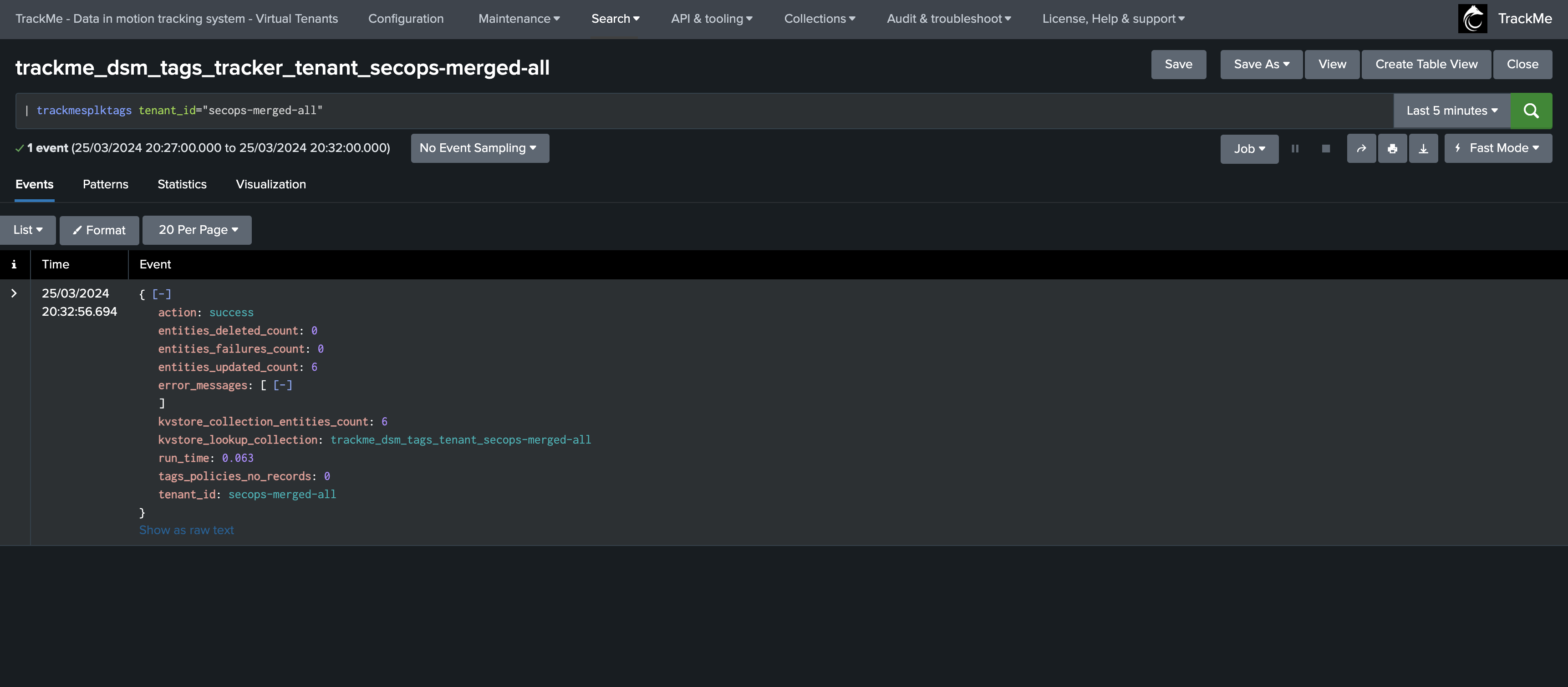Click the share job arrow icon

click(x=1361, y=148)
